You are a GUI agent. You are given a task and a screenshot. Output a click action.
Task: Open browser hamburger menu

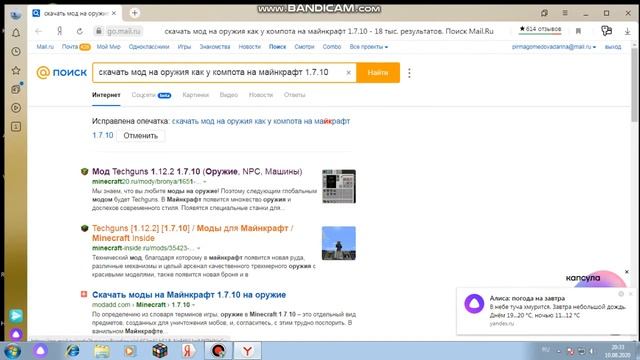pyautogui.click(x=565, y=13)
